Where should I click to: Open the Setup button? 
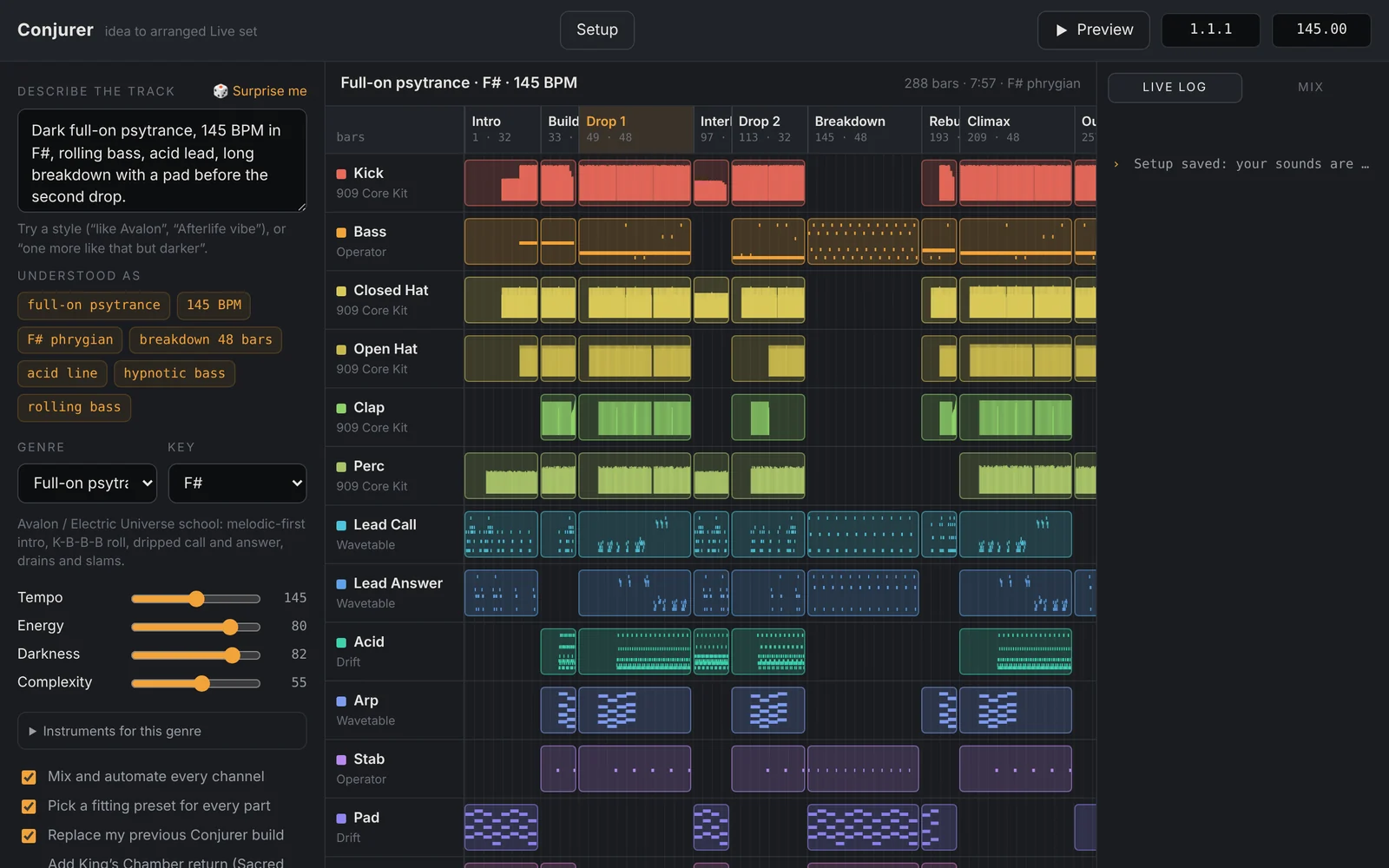click(x=597, y=30)
